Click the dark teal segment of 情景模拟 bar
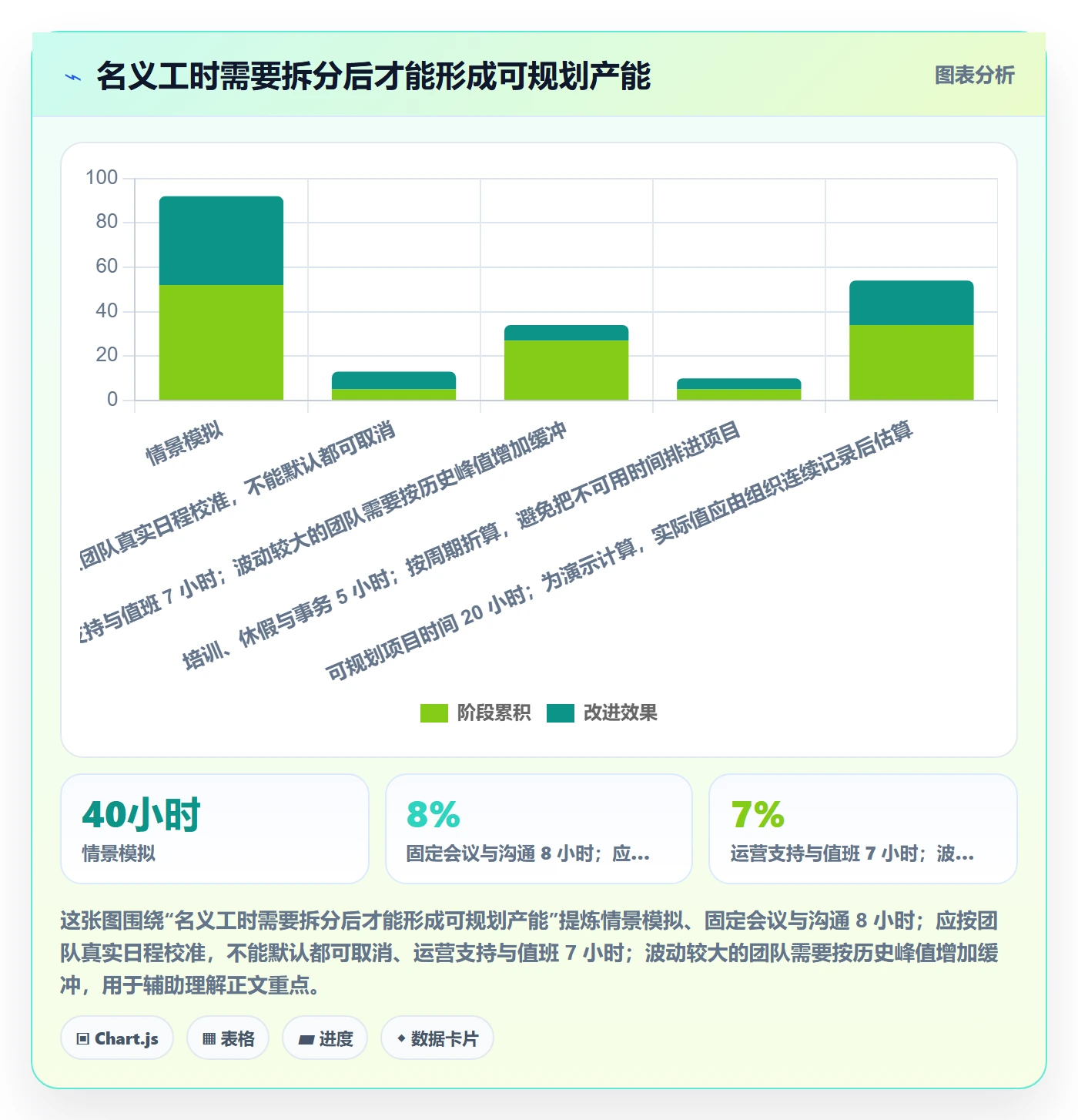 (x=221, y=241)
